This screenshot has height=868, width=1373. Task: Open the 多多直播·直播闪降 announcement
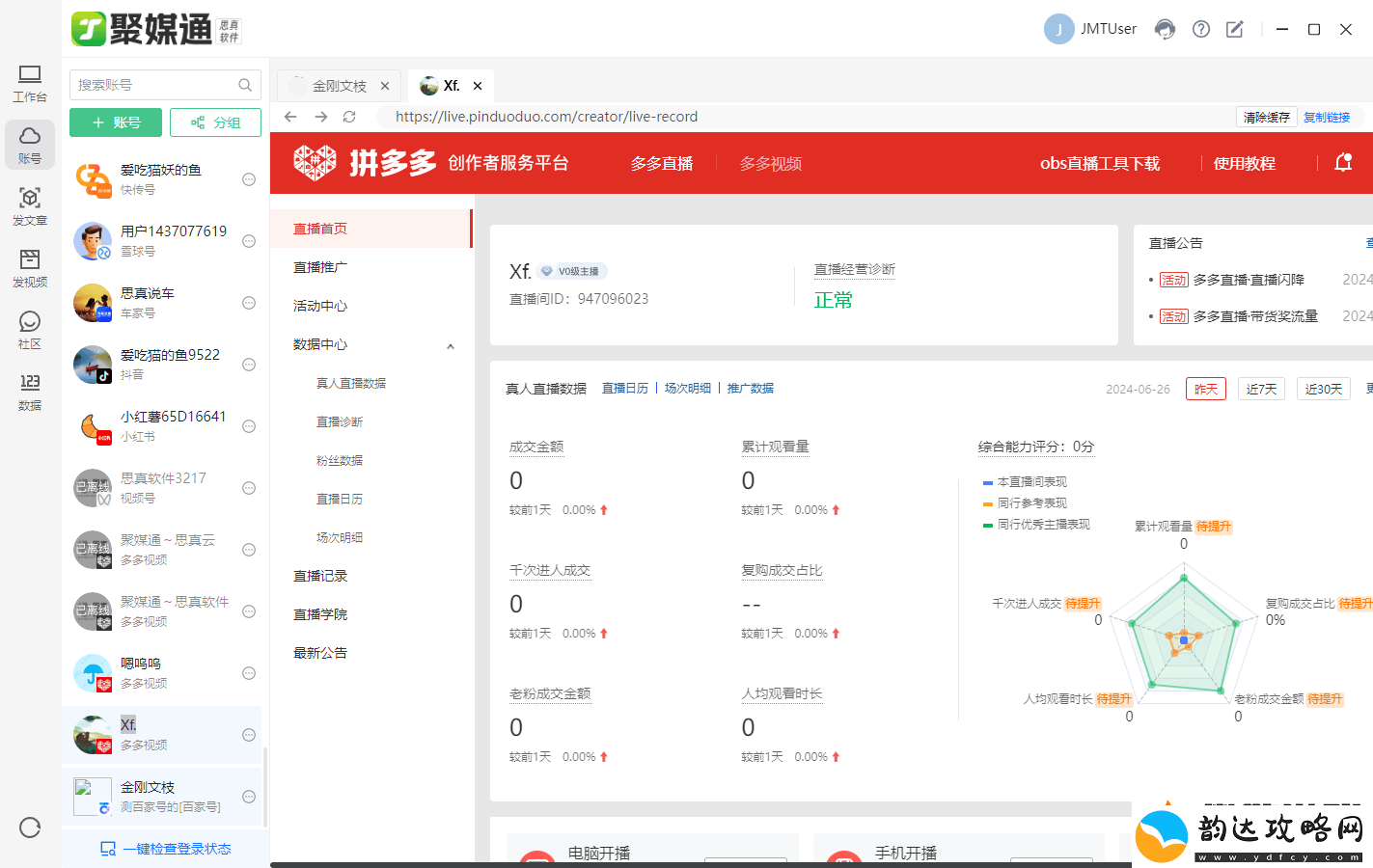[1249, 280]
